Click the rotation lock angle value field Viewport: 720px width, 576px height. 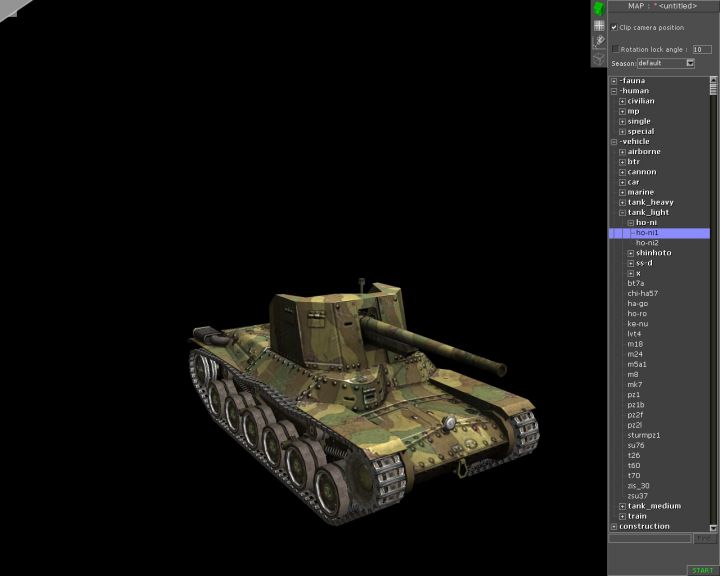(702, 49)
